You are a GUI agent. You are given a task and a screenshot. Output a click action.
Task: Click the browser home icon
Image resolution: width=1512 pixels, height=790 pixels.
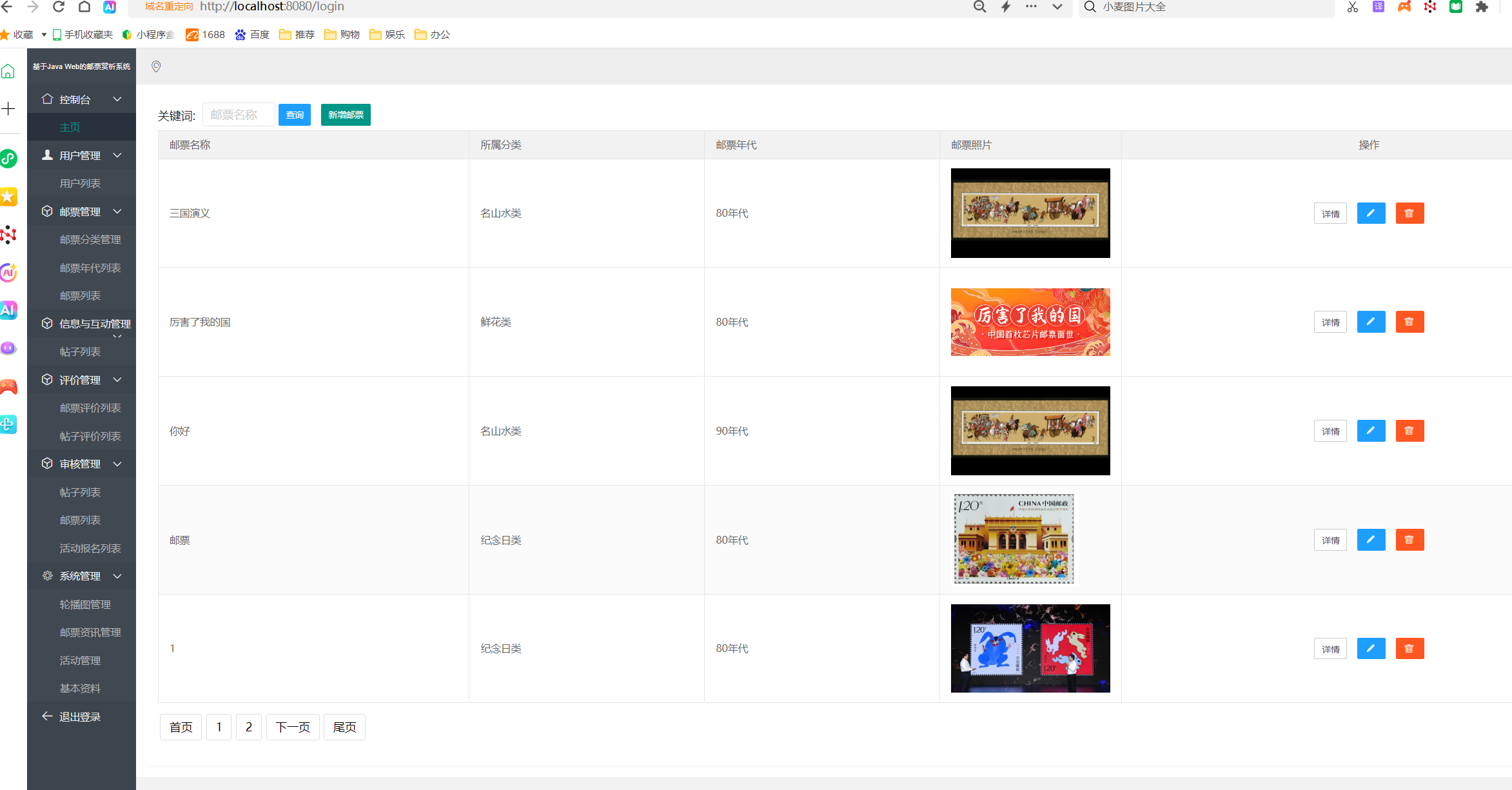(x=84, y=6)
